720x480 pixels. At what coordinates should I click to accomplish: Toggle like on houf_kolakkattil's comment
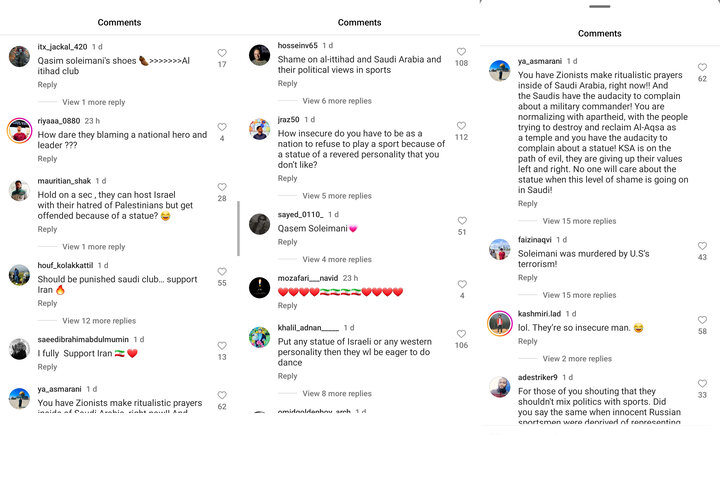click(222, 271)
